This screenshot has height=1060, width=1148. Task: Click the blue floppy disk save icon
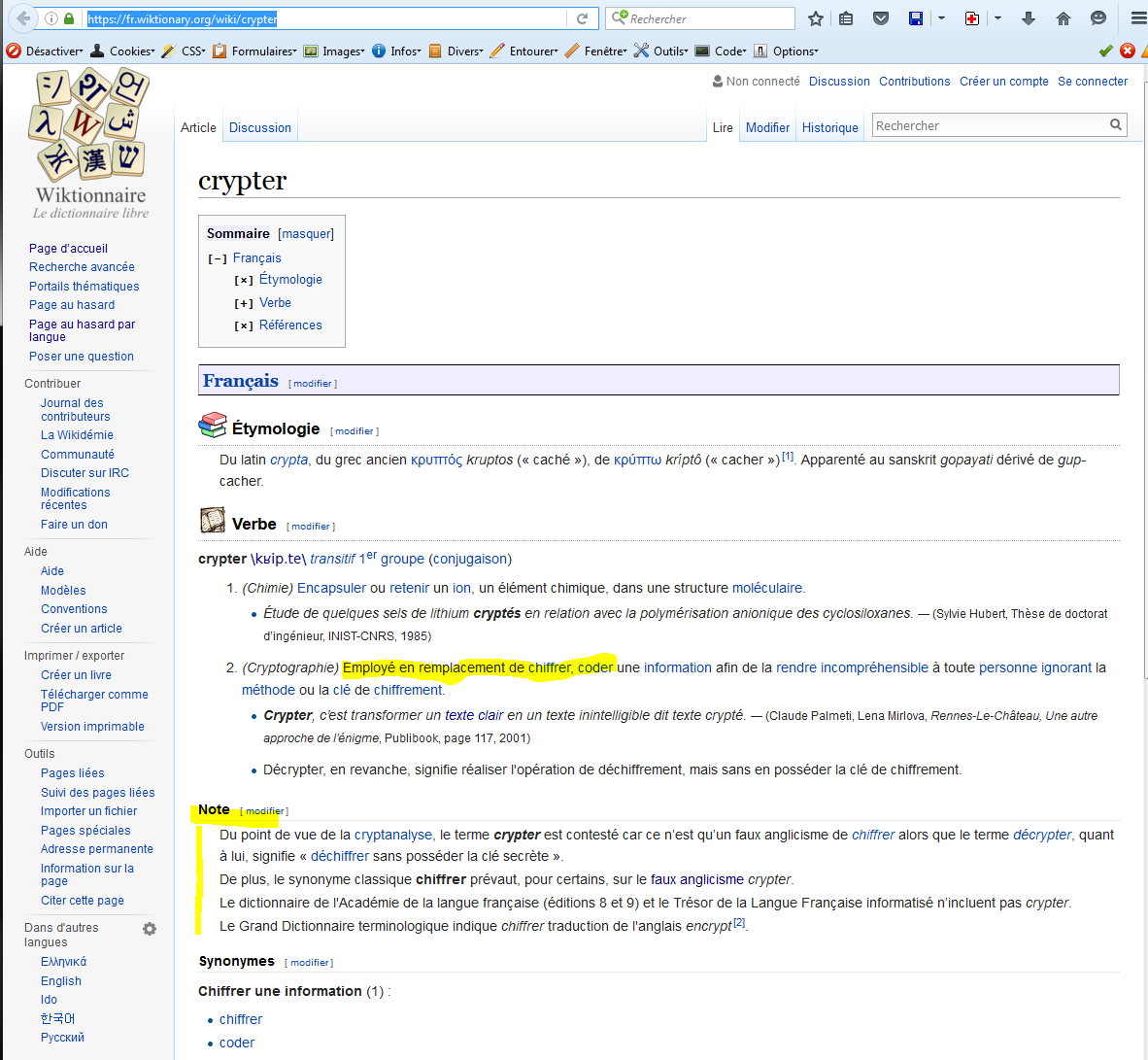[915, 18]
